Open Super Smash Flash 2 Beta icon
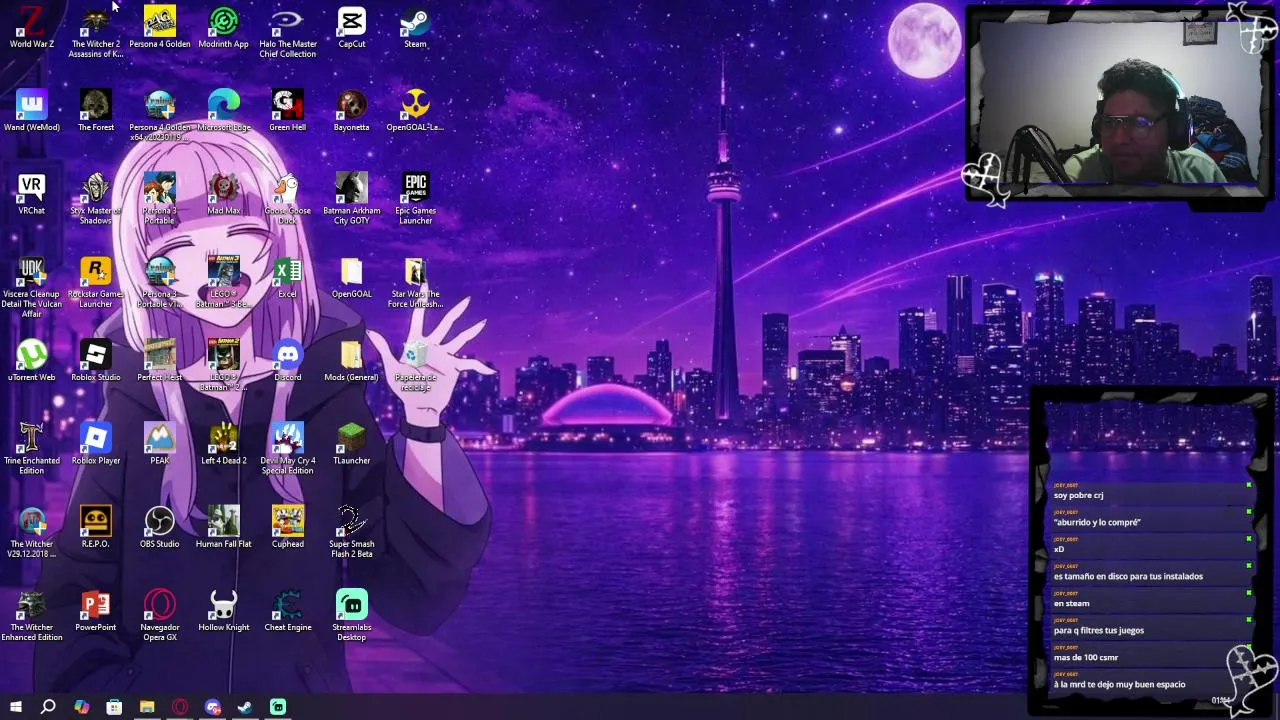This screenshot has width=1280, height=720. tap(352, 532)
